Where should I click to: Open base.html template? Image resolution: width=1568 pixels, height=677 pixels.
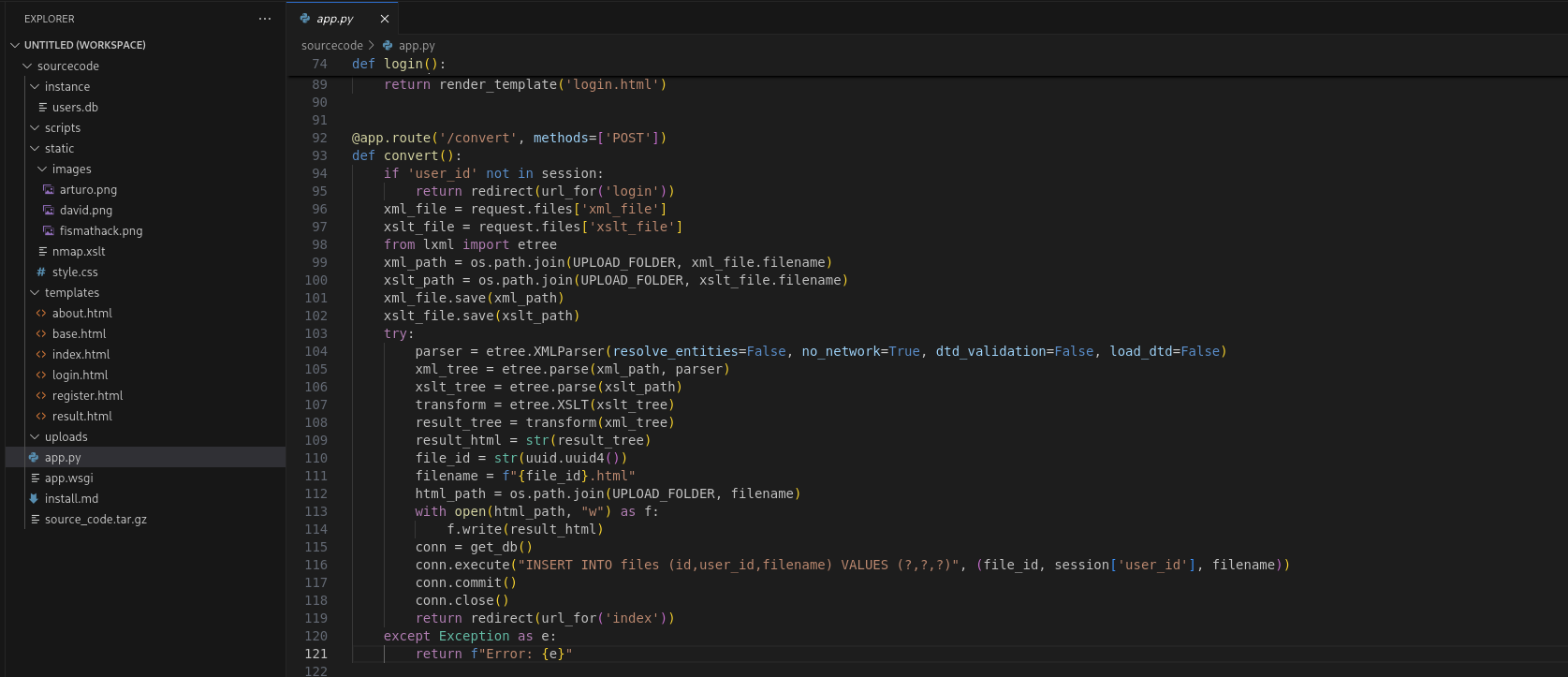tap(80, 334)
